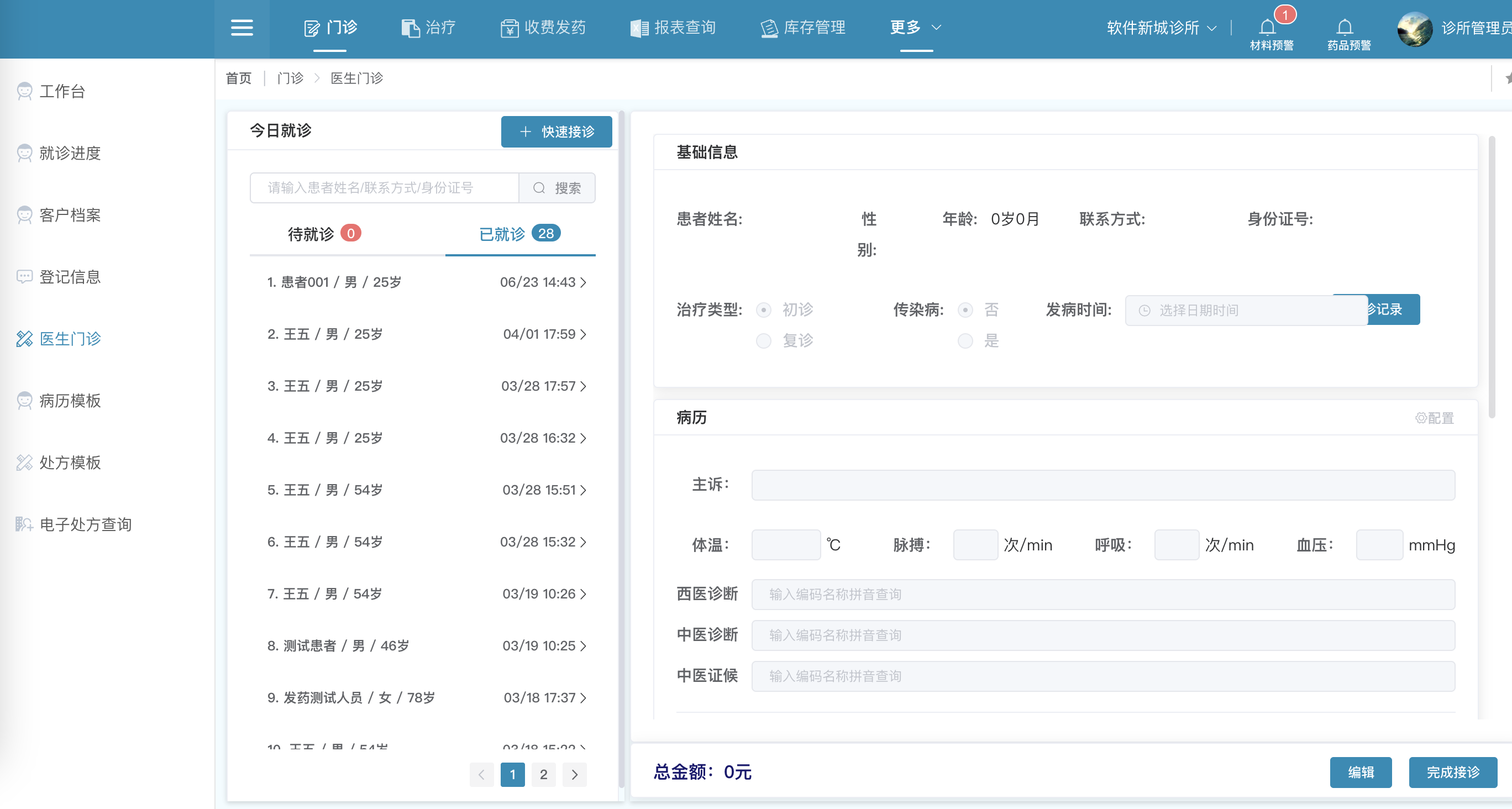
Task: Click the 主诉 input field
Action: coord(1102,485)
